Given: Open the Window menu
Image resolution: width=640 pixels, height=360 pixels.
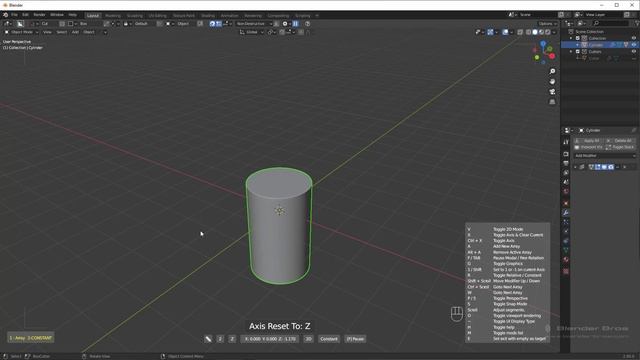Looking at the screenshot, I should click(x=57, y=15).
